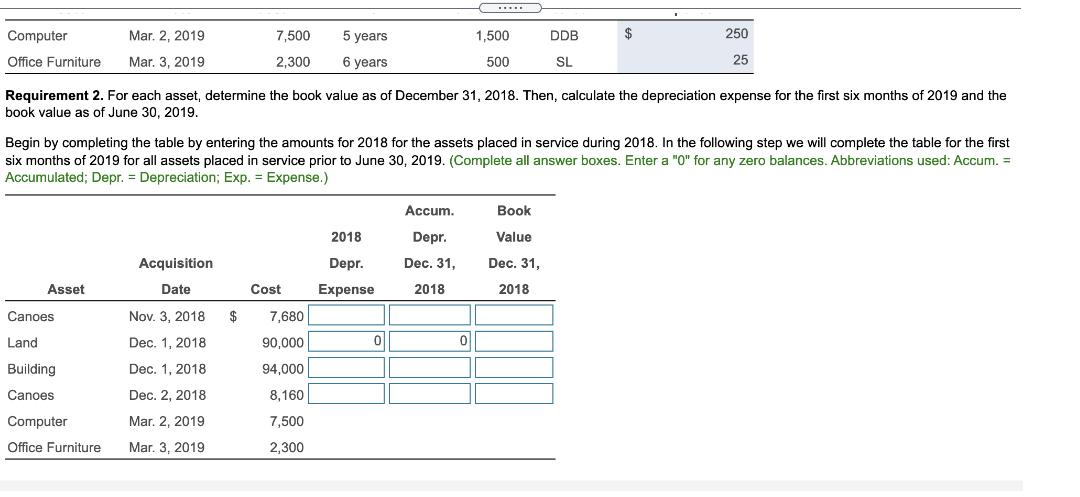Click Canoes Nov. 3 2018 Depr. Expense box
Viewport: 1080px width, 497px height.
click(346, 316)
